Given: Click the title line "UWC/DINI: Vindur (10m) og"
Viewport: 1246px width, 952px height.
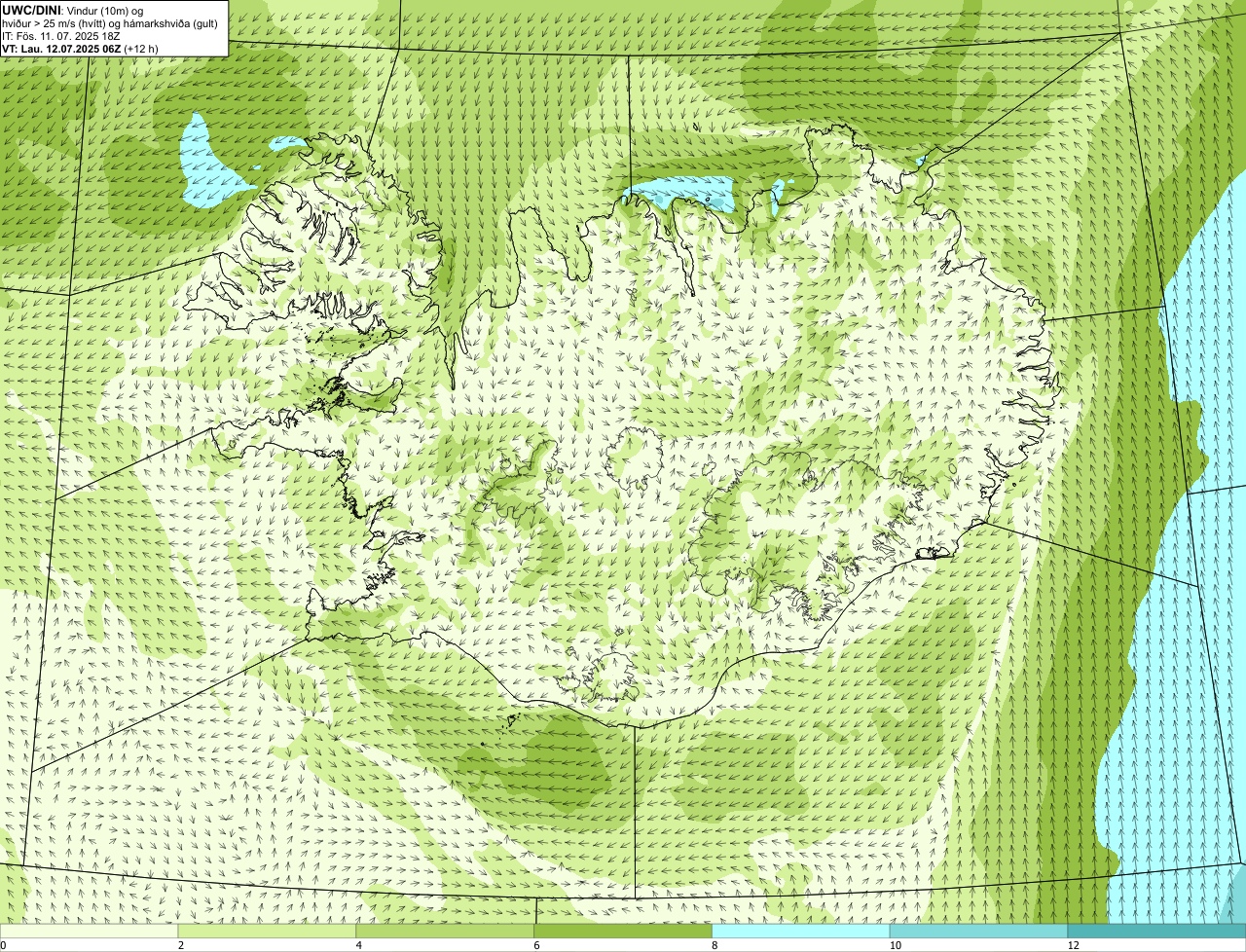Looking at the screenshot, I should point(73,10).
